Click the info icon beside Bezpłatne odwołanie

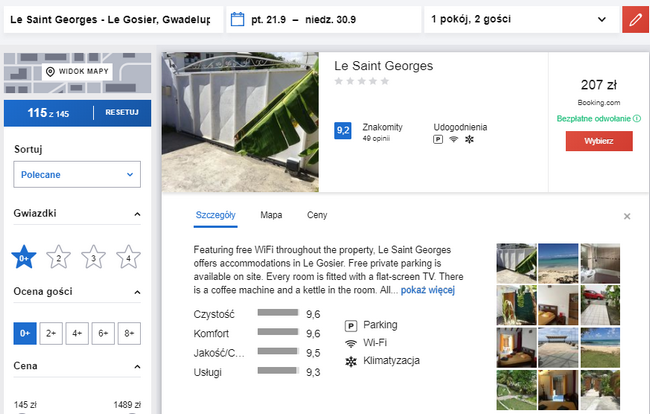637,119
